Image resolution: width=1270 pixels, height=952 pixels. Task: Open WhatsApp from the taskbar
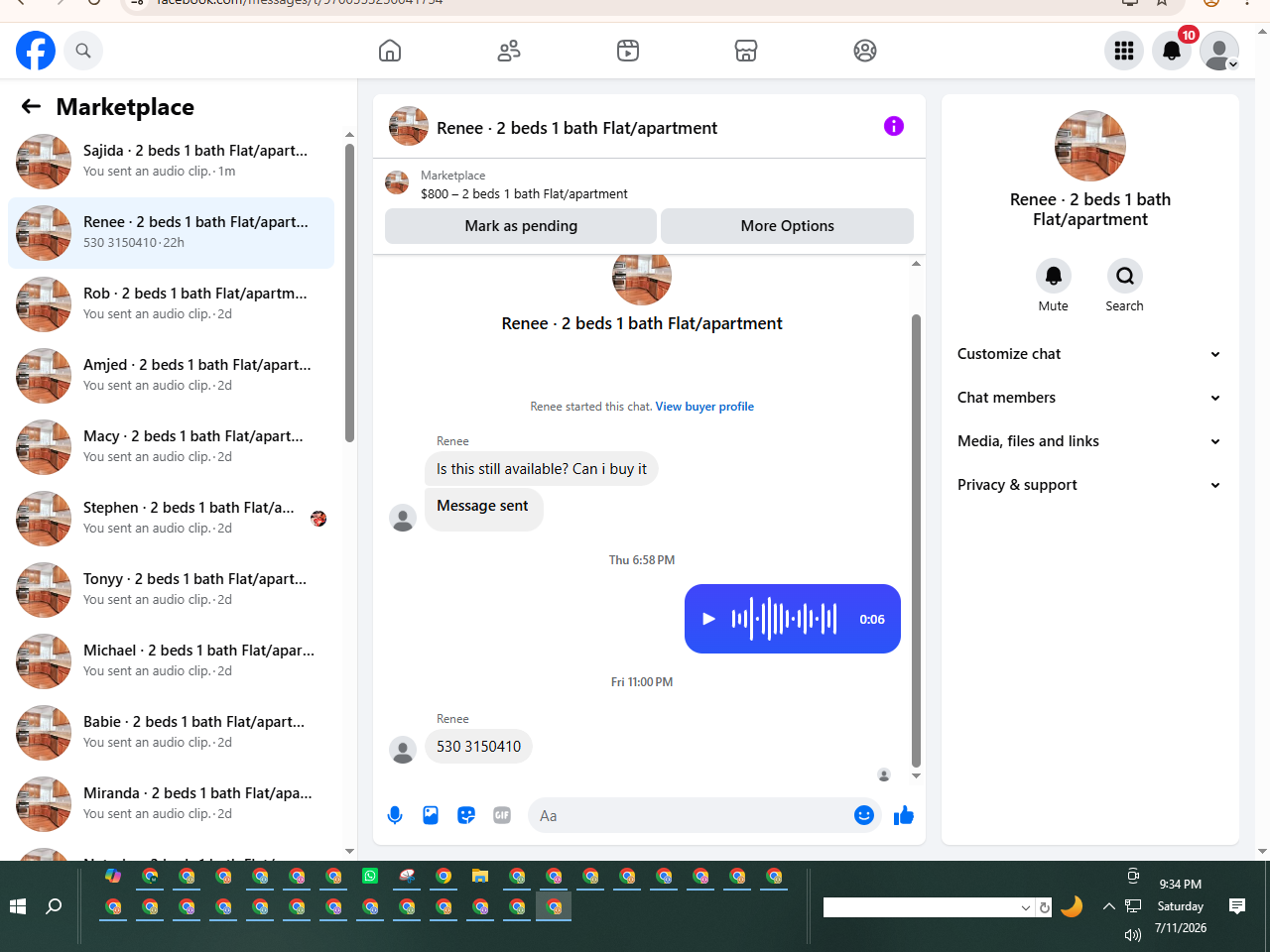pos(370,876)
